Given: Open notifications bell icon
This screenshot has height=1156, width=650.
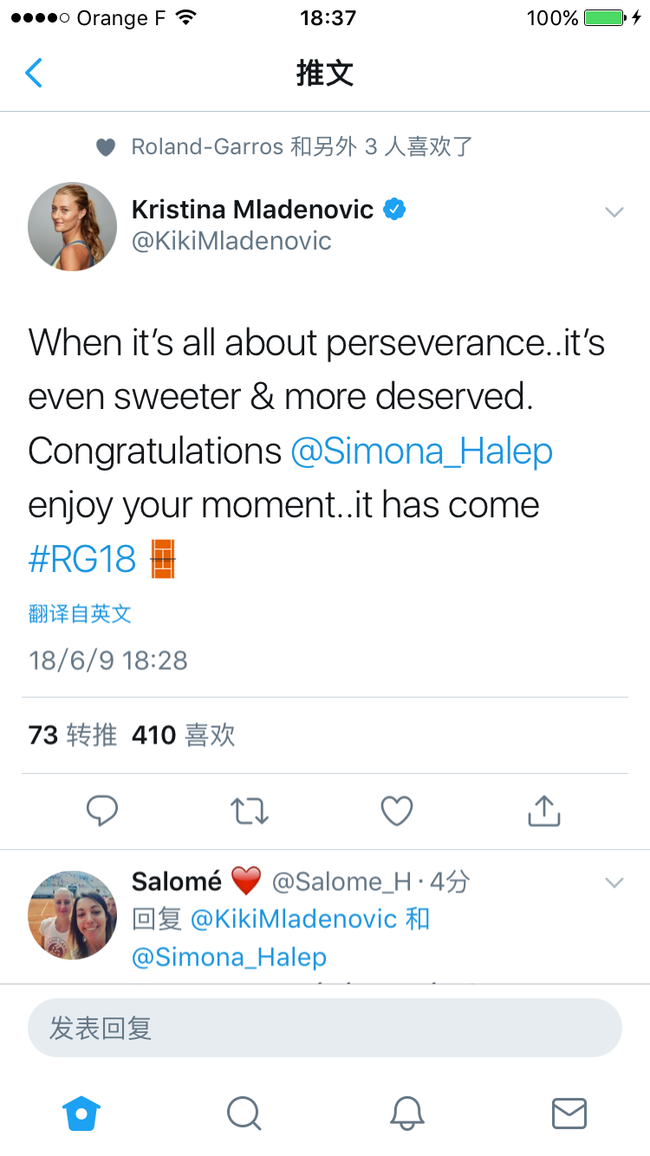Looking at the screenshot, I should pyautogui.click(x=407, y=1113).
